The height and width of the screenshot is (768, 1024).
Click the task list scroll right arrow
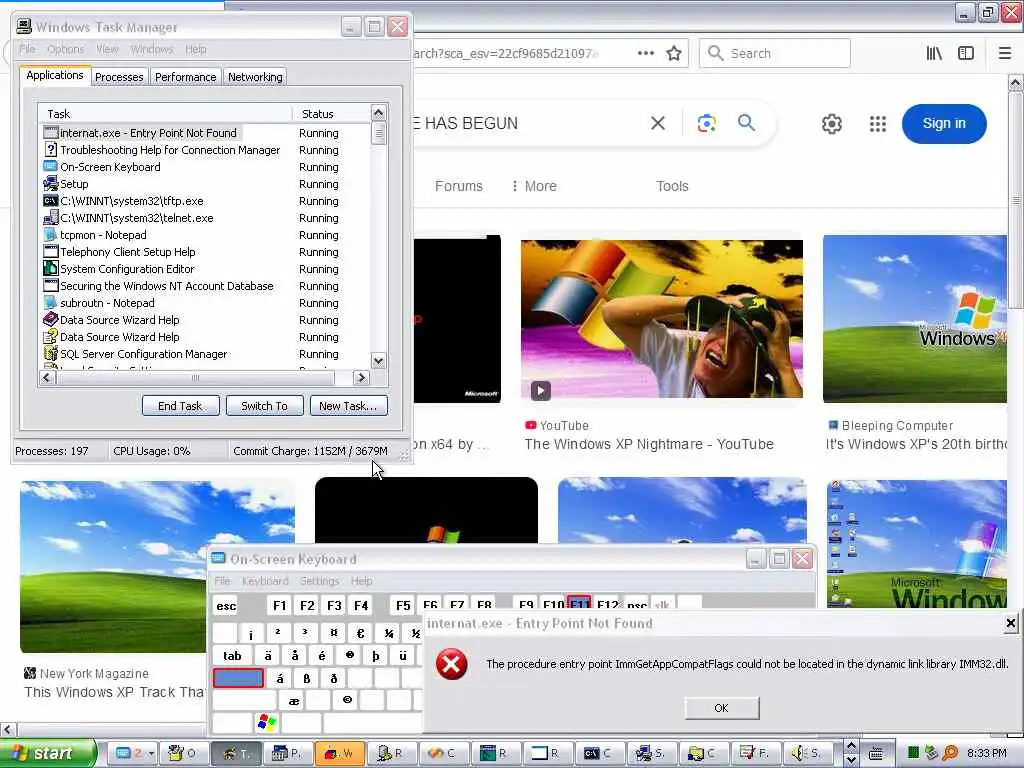click(360, 377)
